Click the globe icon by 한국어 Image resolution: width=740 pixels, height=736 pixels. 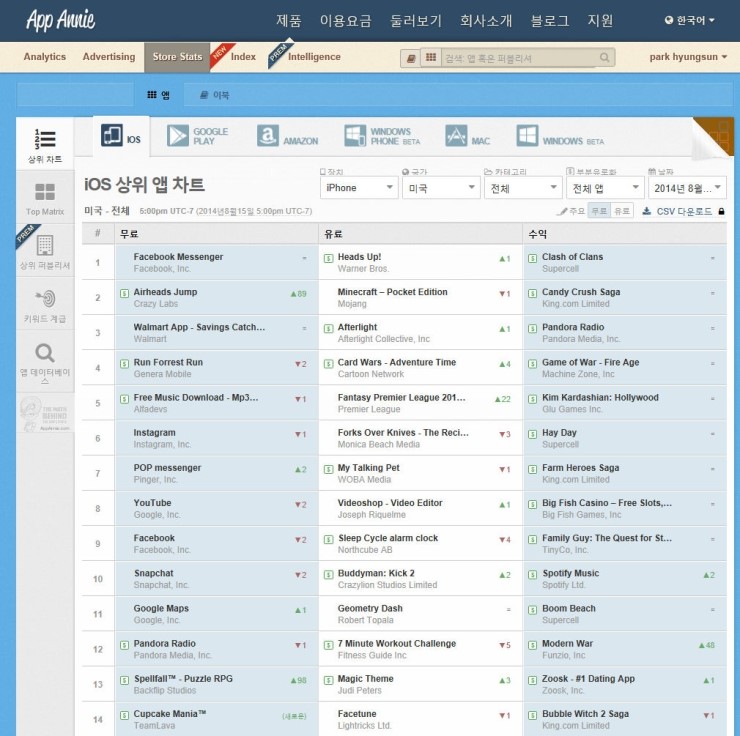pos(669,20)
